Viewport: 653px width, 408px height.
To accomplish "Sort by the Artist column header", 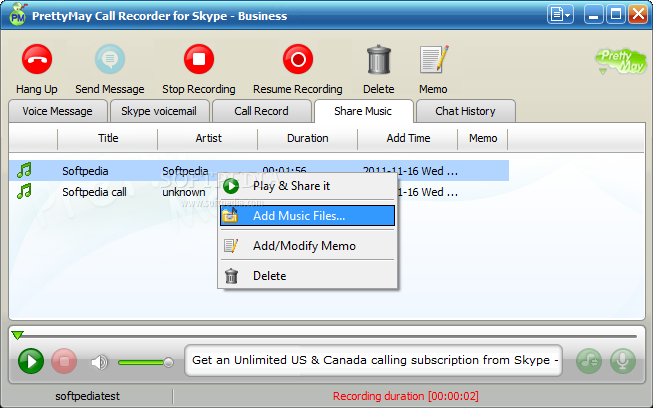I will coord(208,139).
